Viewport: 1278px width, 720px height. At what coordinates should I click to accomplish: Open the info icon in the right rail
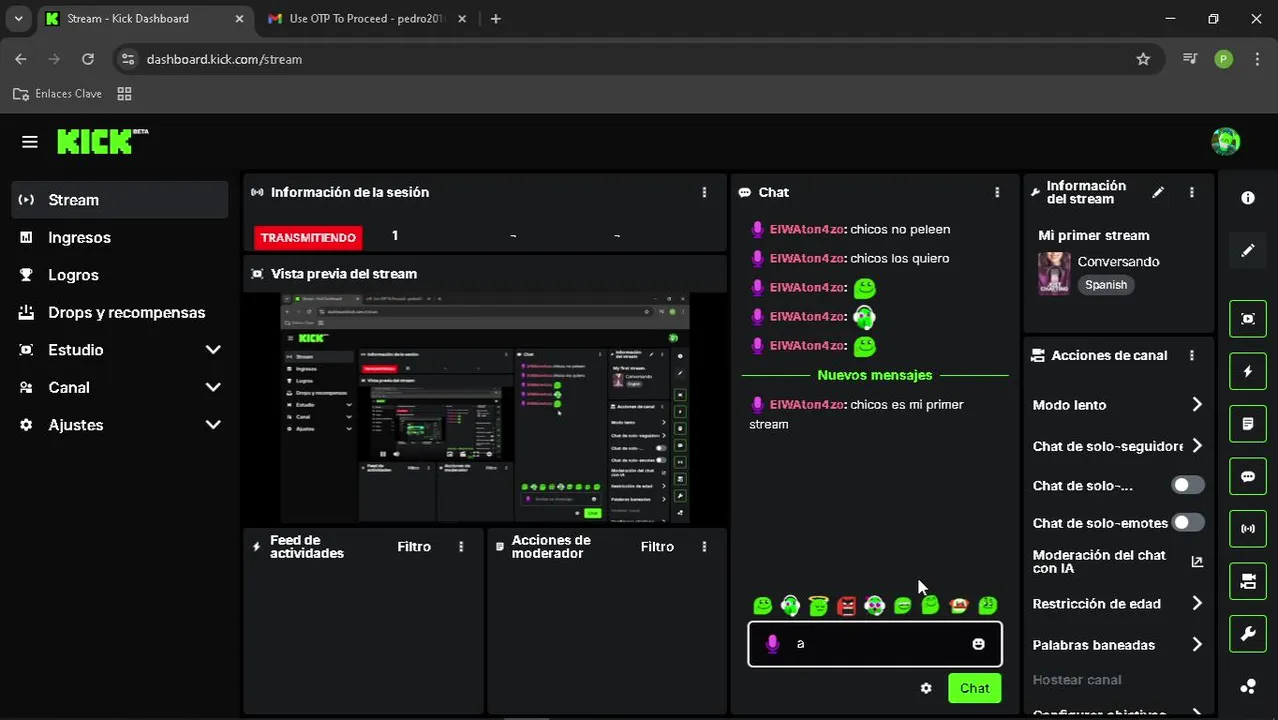pos(1248,198)
